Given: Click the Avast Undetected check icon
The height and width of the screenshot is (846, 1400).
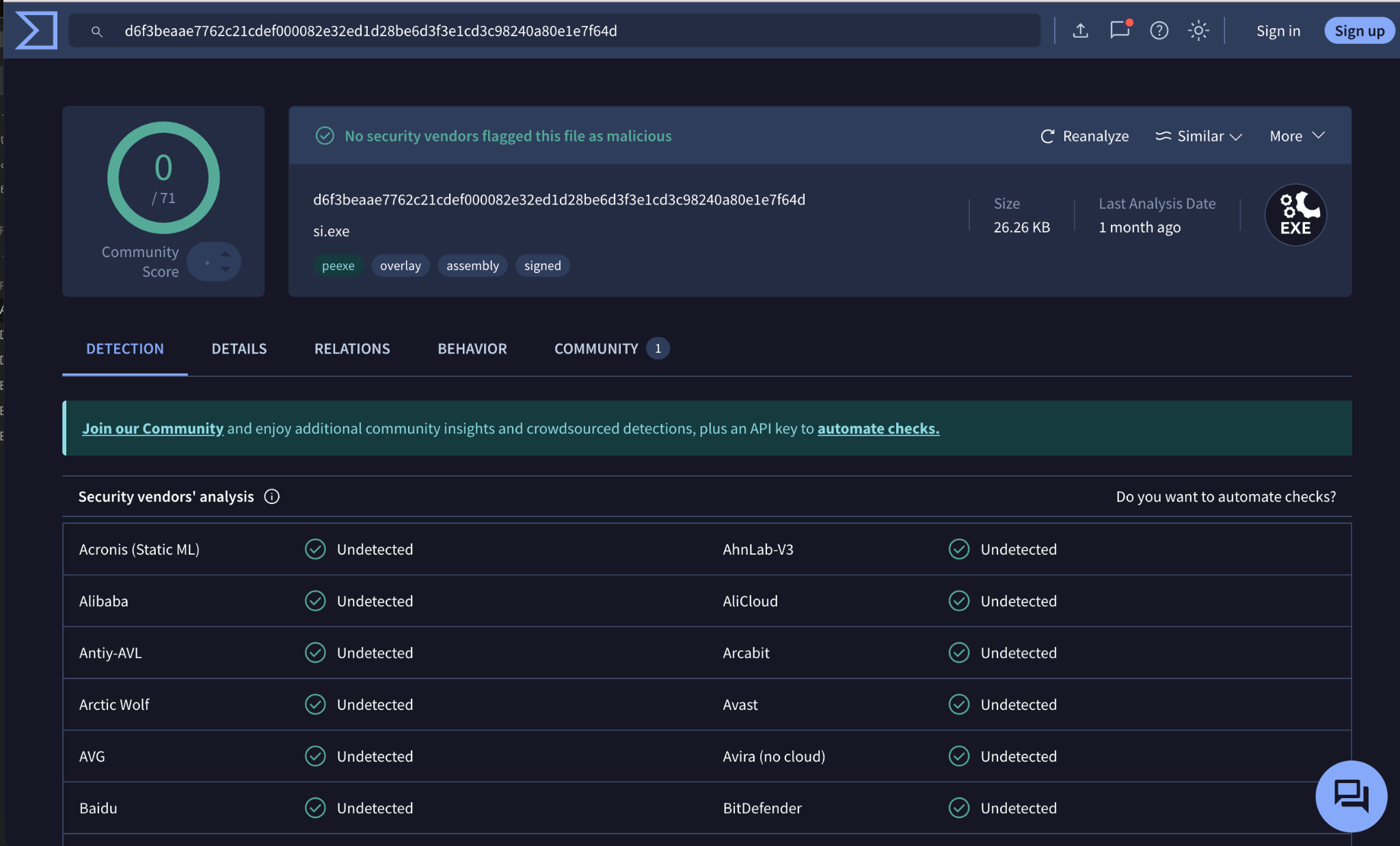Looking at the screenshot, I should (x=959, y=704).
